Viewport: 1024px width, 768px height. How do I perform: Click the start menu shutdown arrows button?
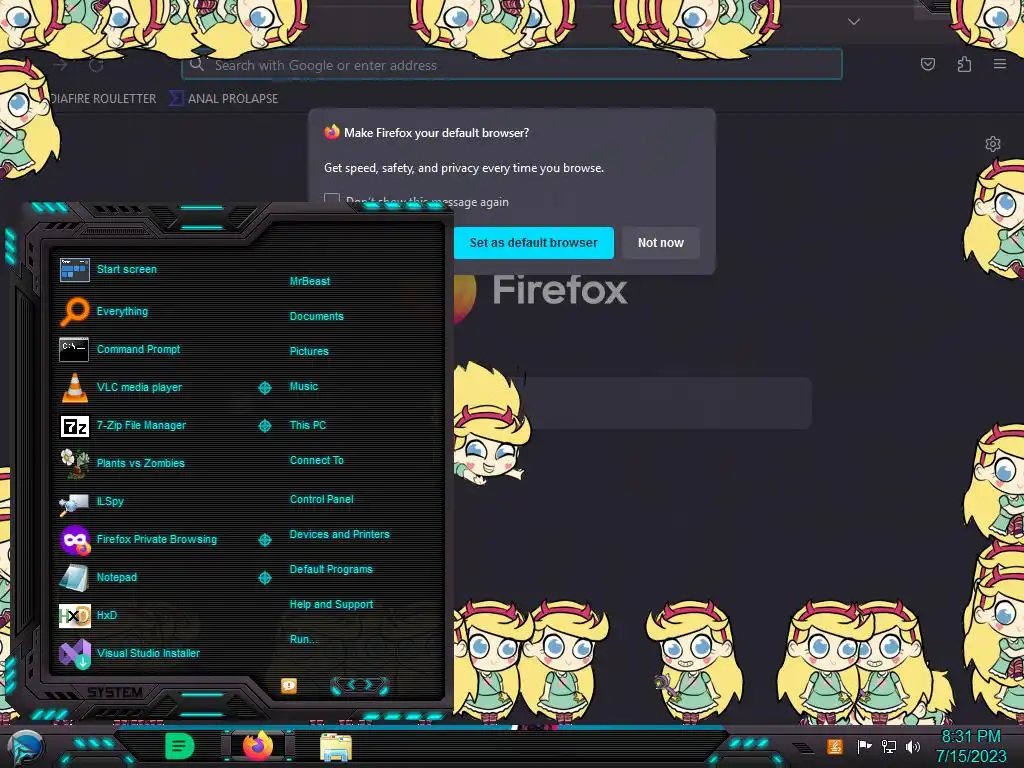(x=360, y=685)
